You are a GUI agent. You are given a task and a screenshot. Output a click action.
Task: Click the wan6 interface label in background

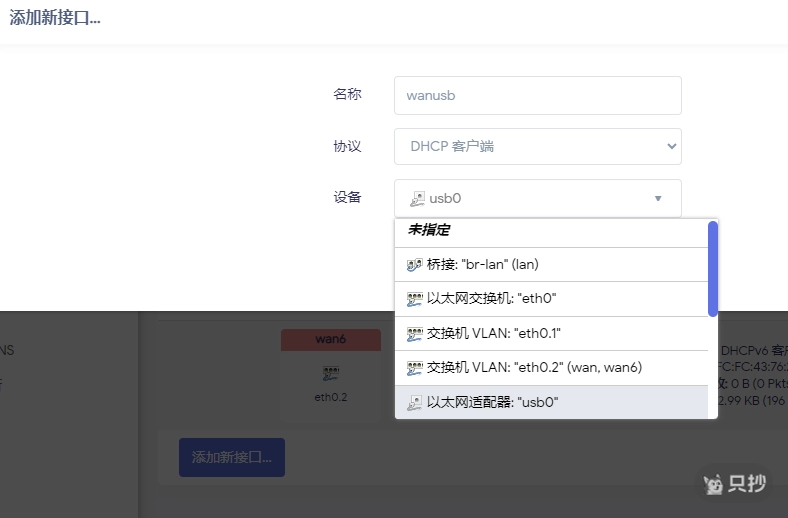331,339
